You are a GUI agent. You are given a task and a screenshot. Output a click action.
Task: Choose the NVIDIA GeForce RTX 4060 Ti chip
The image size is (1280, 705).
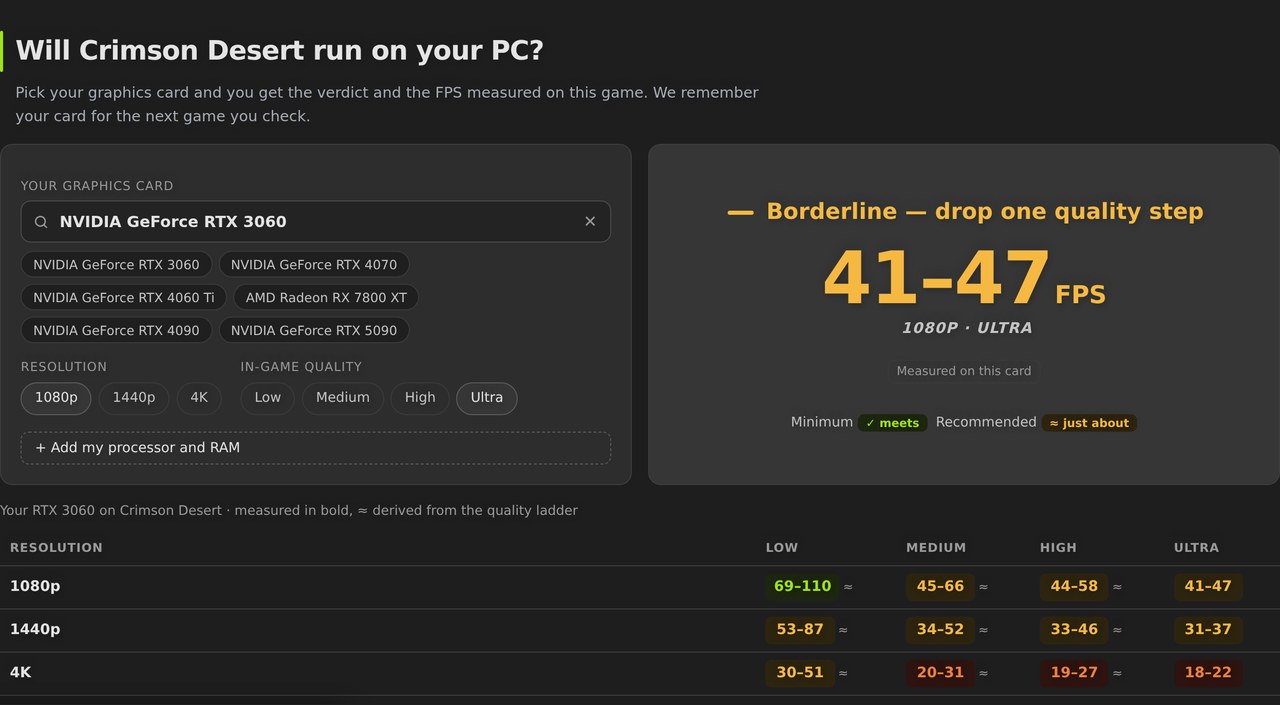124,298
